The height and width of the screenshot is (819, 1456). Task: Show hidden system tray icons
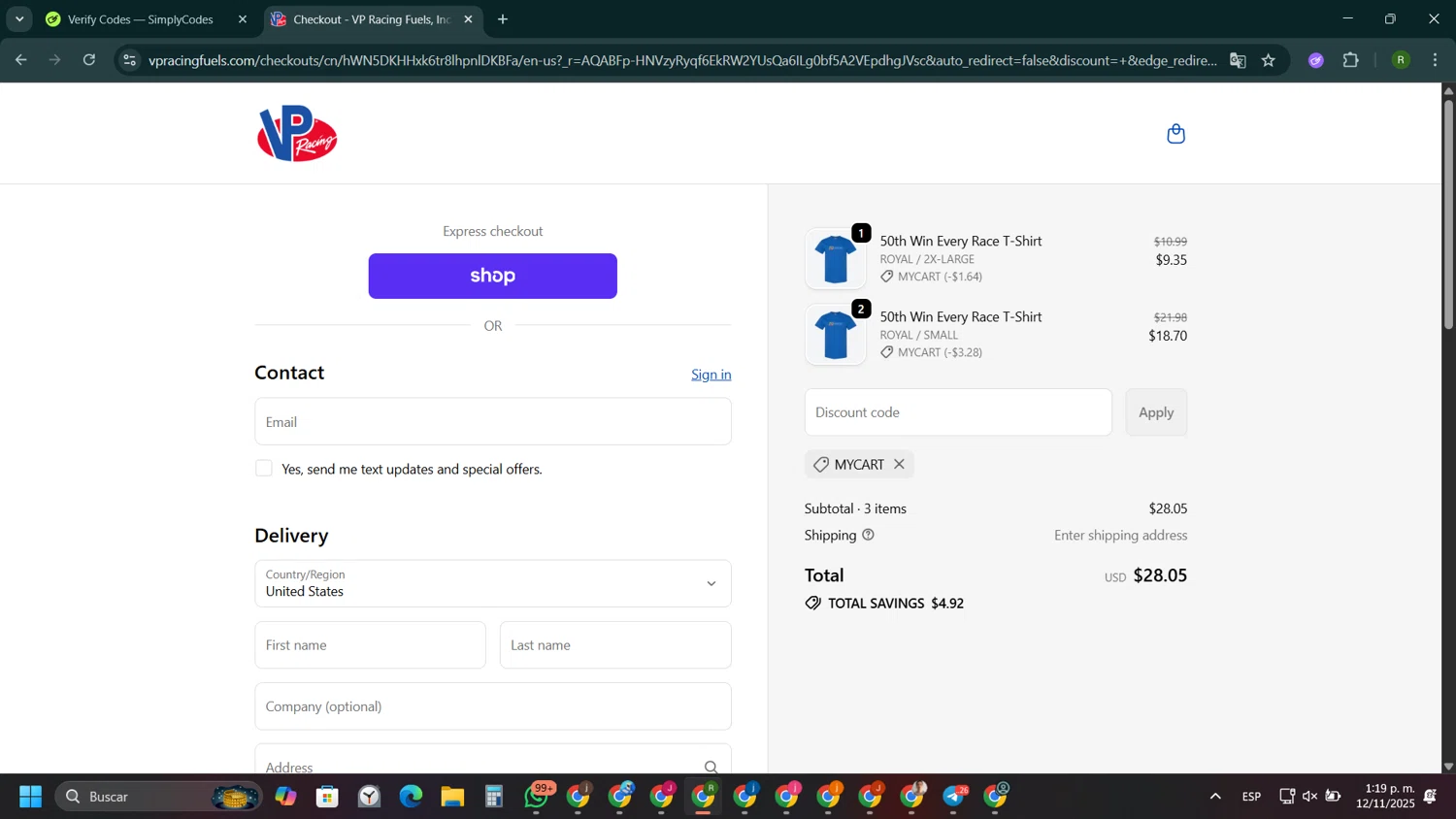pos(1215,797)
